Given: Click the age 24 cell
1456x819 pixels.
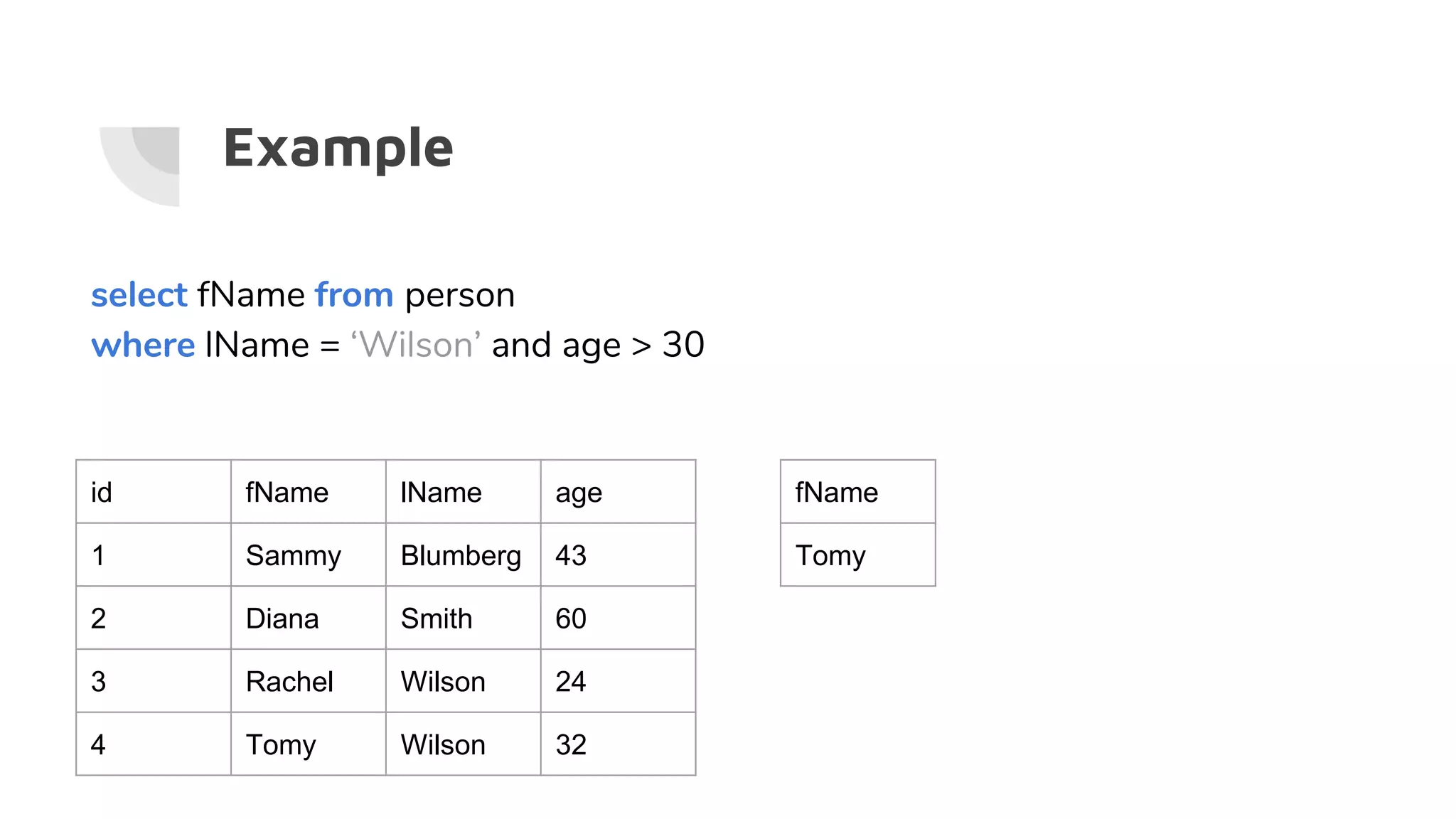Looking at the screenshot, I should [617, 681].
